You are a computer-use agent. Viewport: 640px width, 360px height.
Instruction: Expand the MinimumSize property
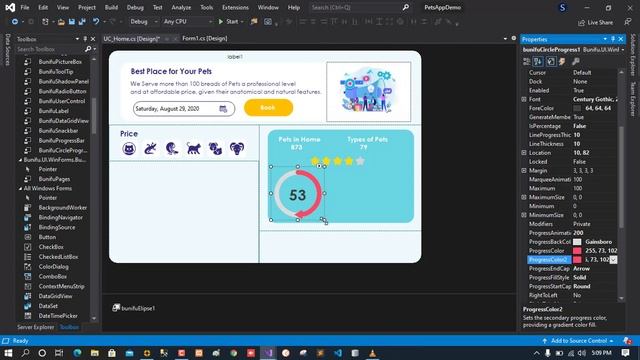coord(524,215)
